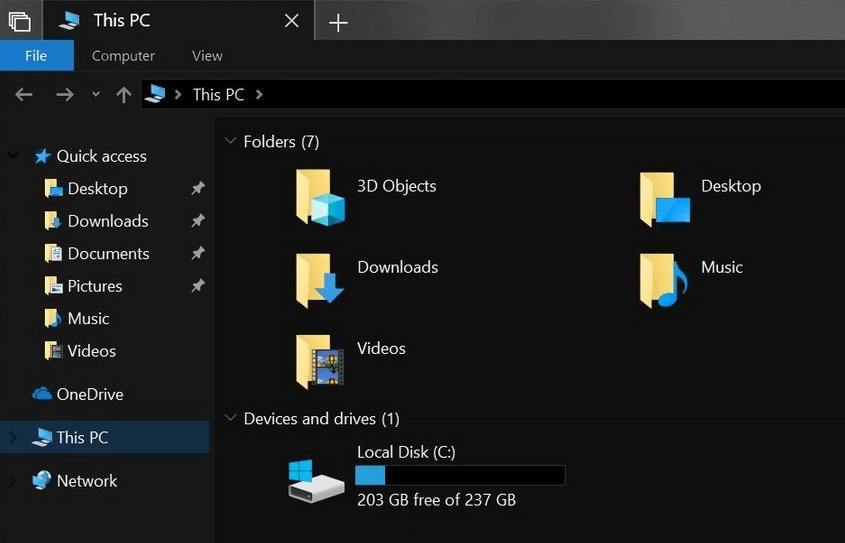Collapse Quick access in navigation pane
Viewport: 845px width, 543px height.
pyautogui.click(x=13, y=156)
